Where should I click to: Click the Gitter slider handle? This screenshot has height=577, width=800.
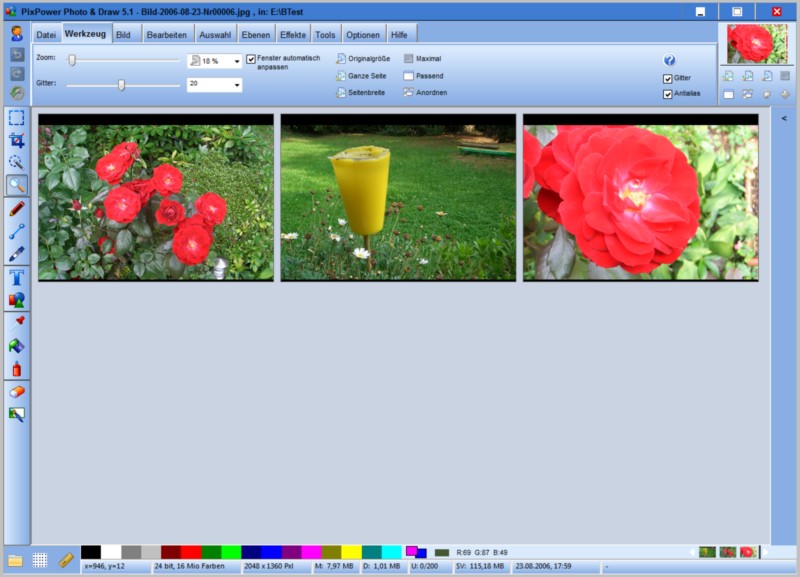[121, 85]
